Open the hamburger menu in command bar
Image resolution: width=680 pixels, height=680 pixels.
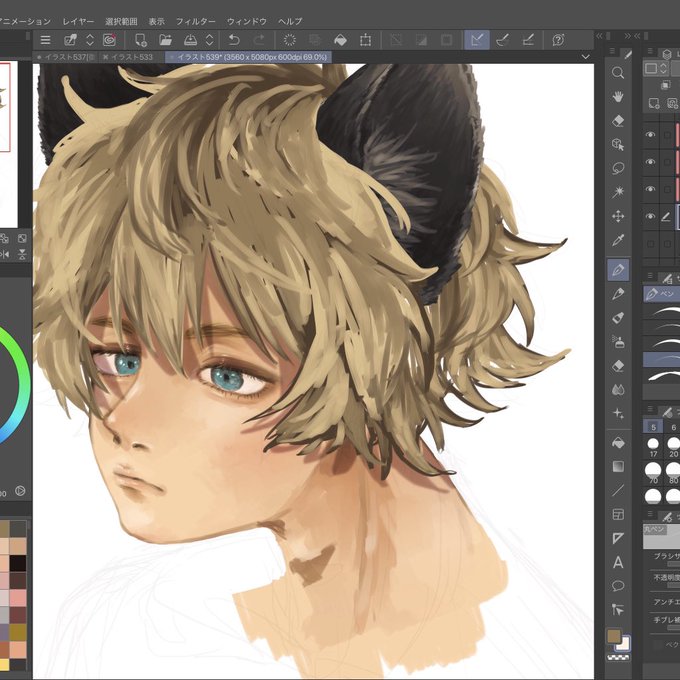click(46, 40)
